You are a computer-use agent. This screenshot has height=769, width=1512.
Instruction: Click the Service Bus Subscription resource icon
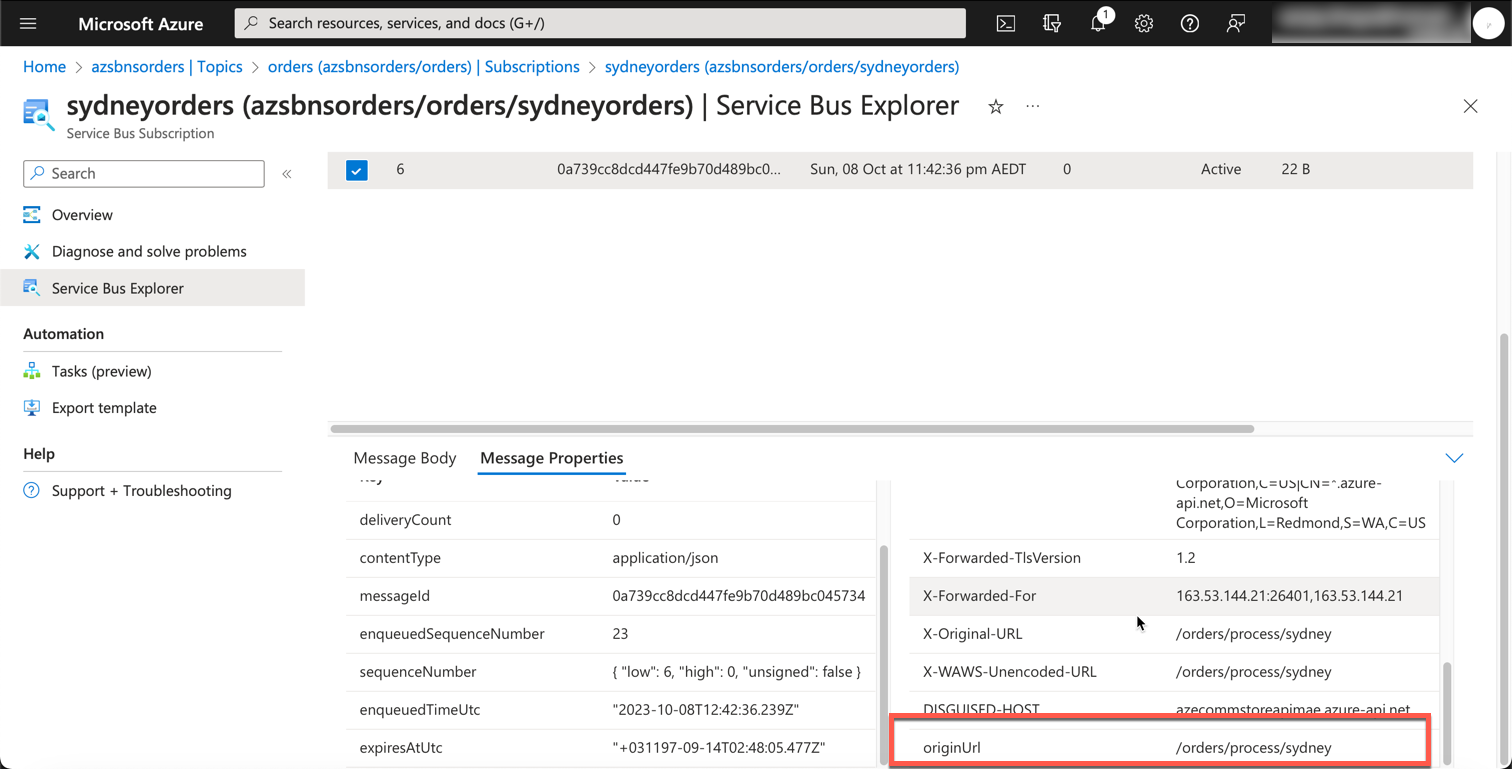pyautogui.click(x=39, y=114)
